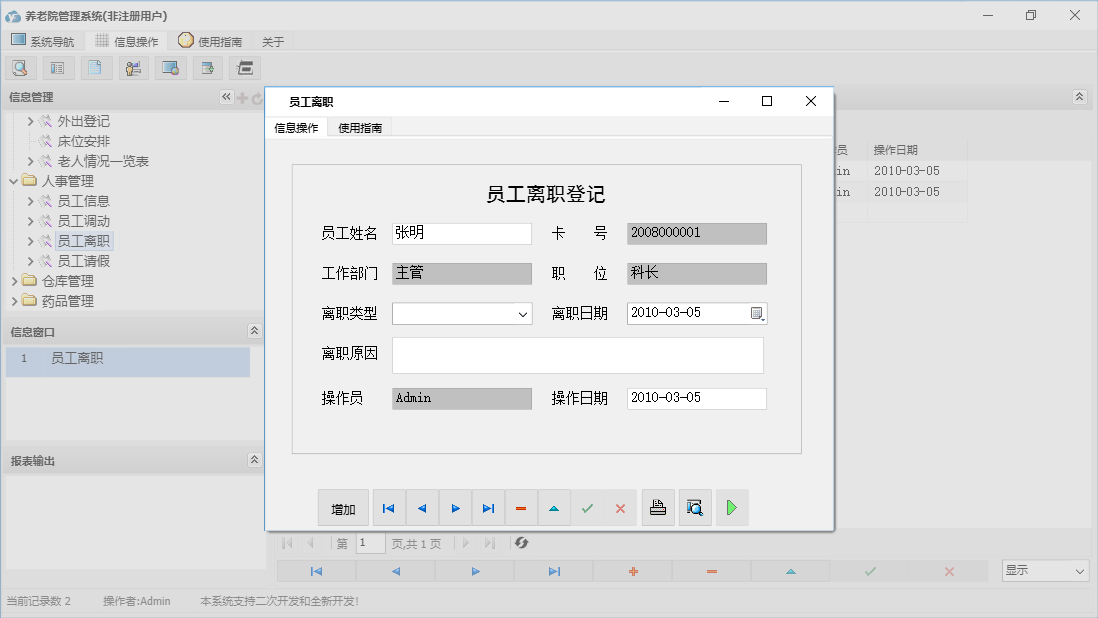Screen dimensions: 1098x618
Task: Click the 增加 button to add a record
Action: [x=343, y=507]
